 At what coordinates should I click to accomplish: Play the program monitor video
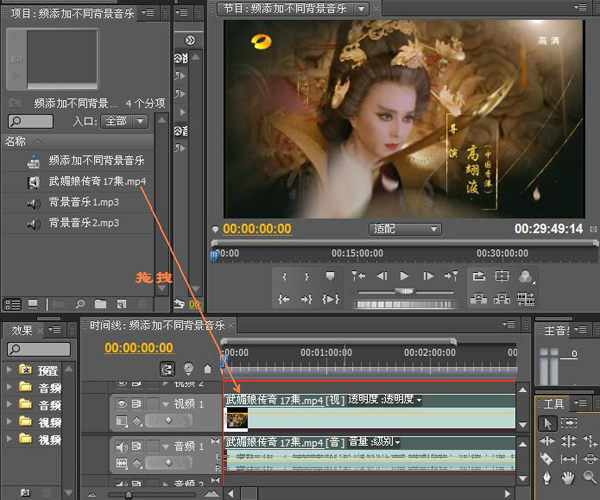point(404,276)
